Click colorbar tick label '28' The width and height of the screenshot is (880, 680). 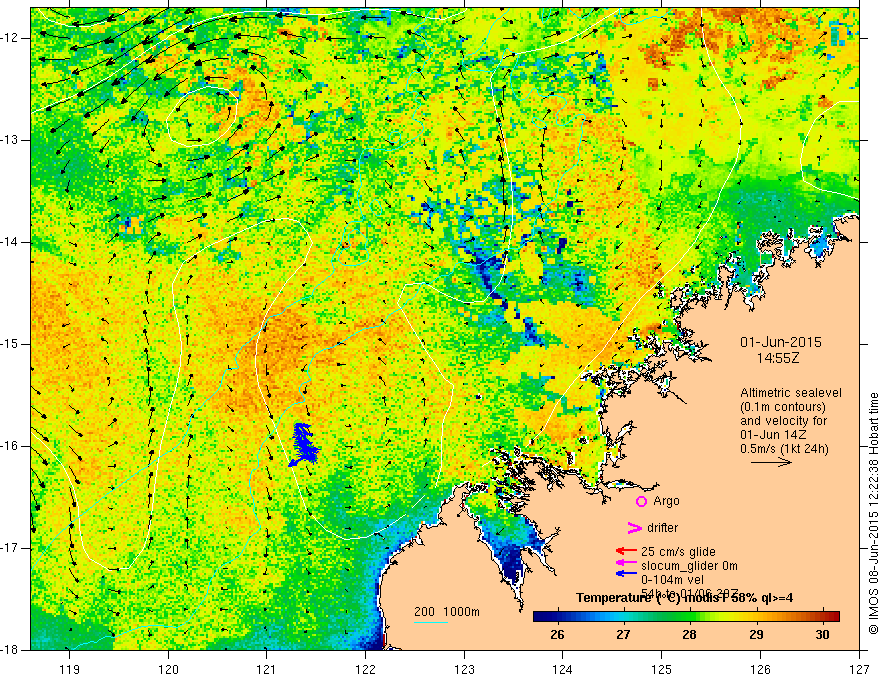(690, 635)
